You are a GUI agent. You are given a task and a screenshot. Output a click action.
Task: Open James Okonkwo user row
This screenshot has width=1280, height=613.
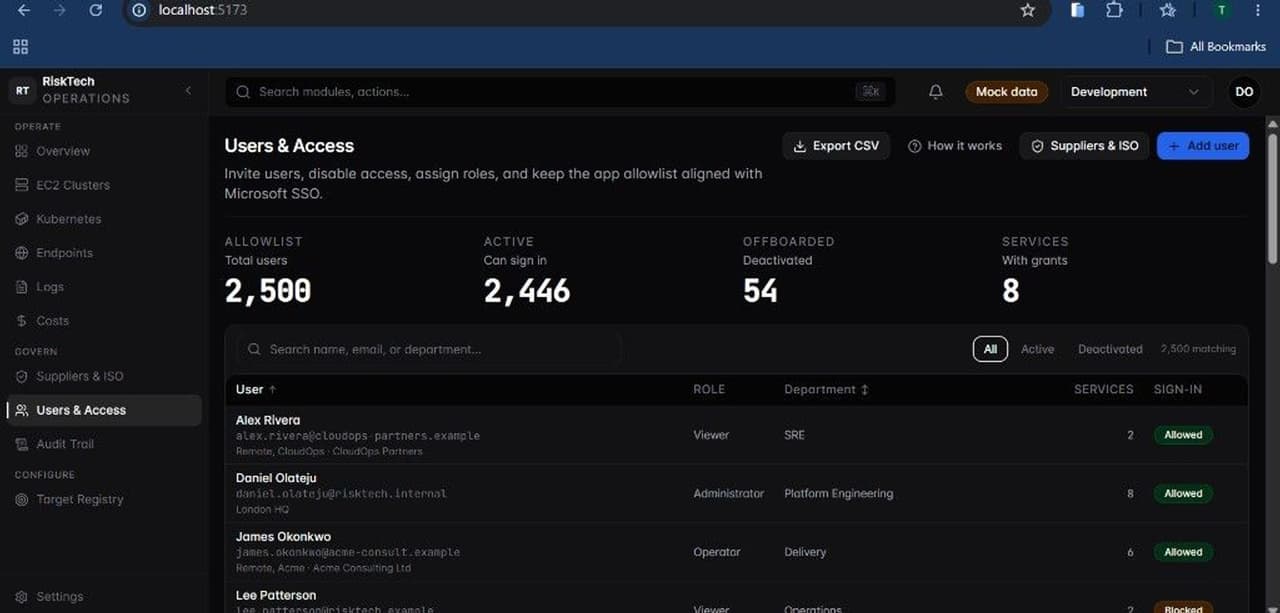tap(737, 552)
